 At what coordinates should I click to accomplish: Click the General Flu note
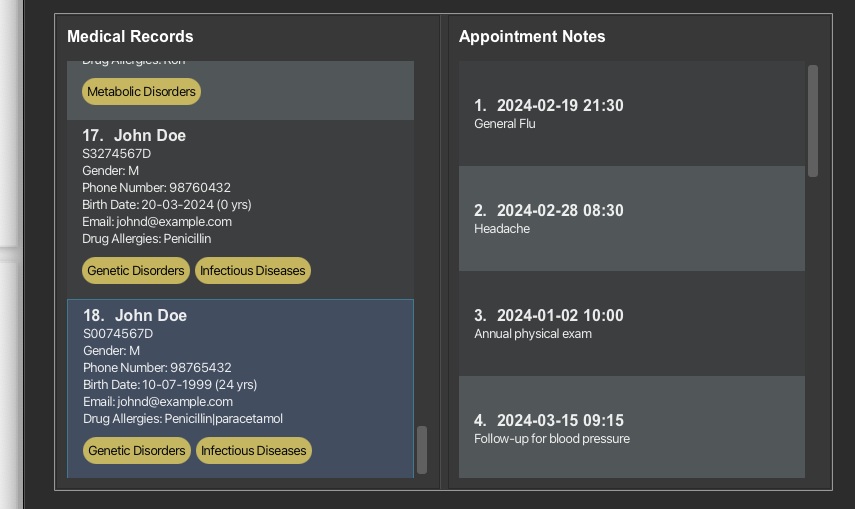click(x=505, y=124)
